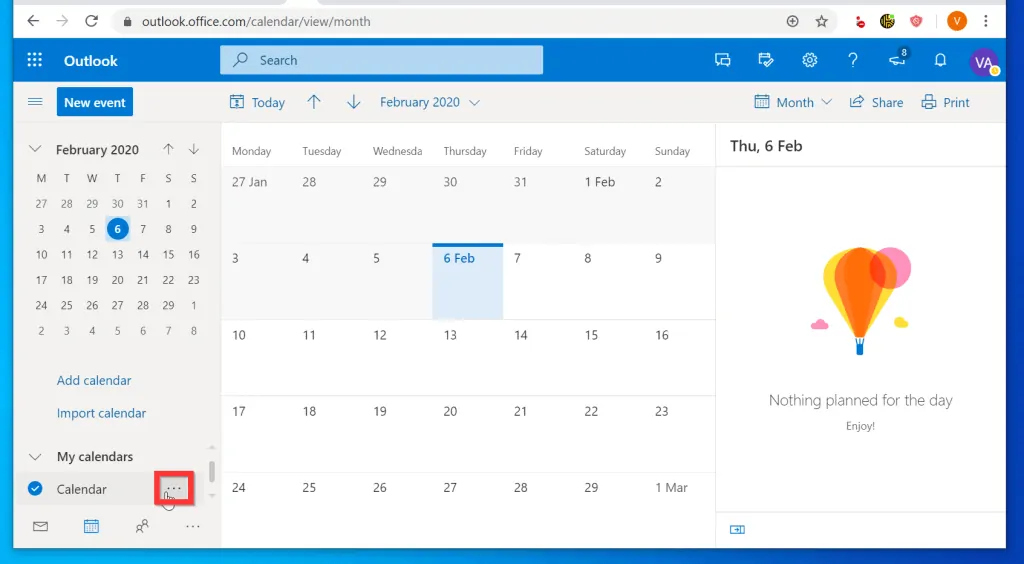
Task: Go to the previous month with up arrow in toolbar
Action: click(314, 102)
